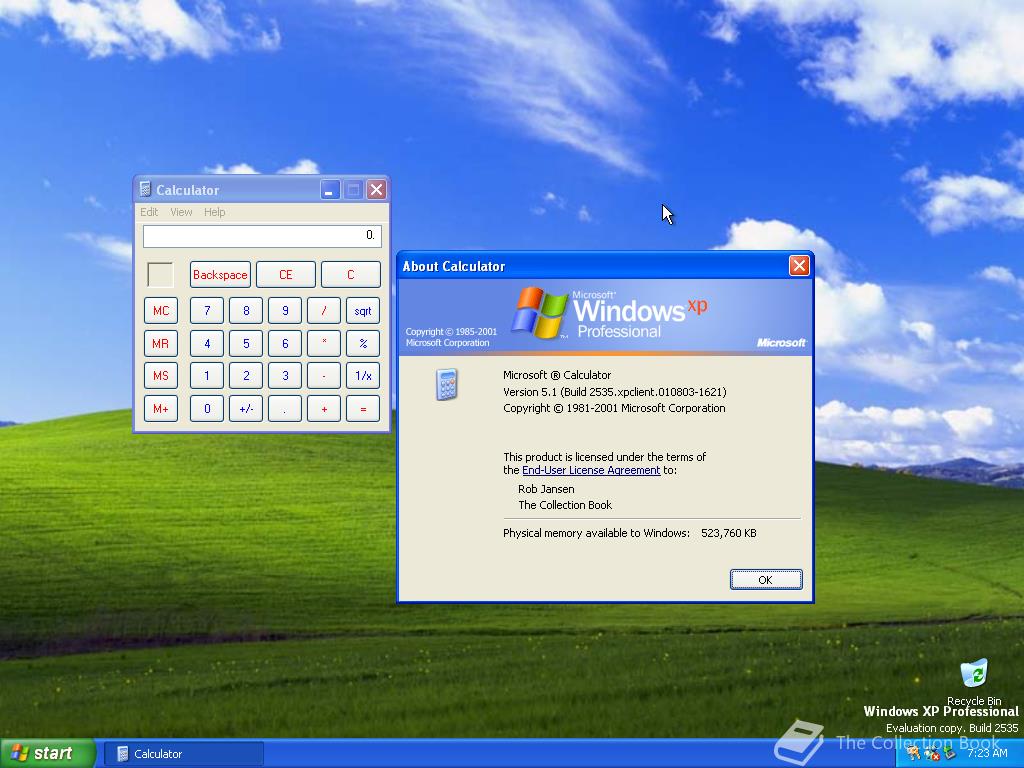This screenshot has width=1024, height=768.
Task: Click the calculator display field
Action: [x=262, y=236]
